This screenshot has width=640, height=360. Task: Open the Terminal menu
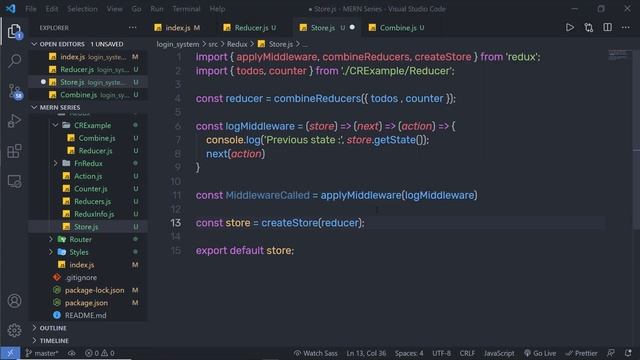(186, 9)
